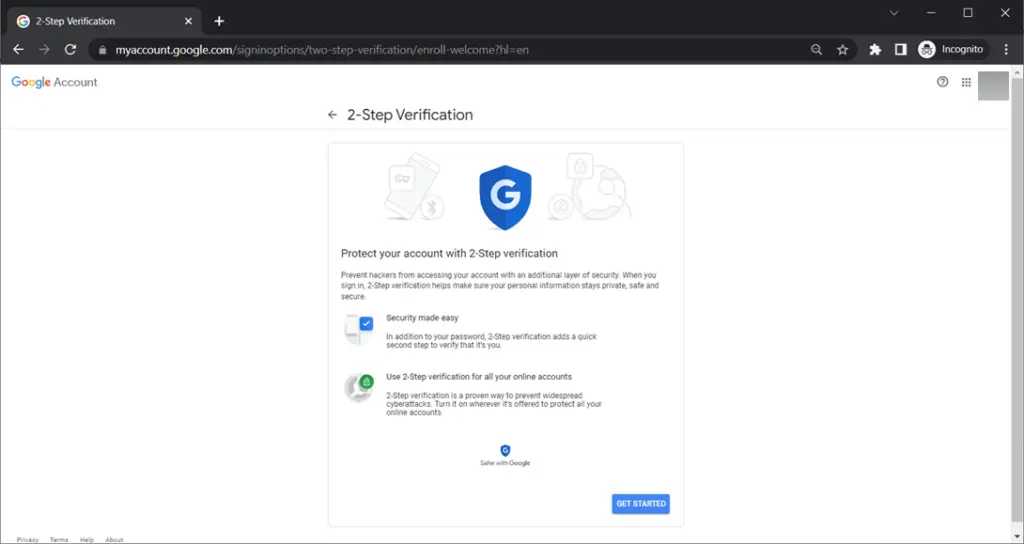Toggle the browser side panel icon
Image resolution: width=1024 pixels, height=544 pixels.
click(901, 50)
